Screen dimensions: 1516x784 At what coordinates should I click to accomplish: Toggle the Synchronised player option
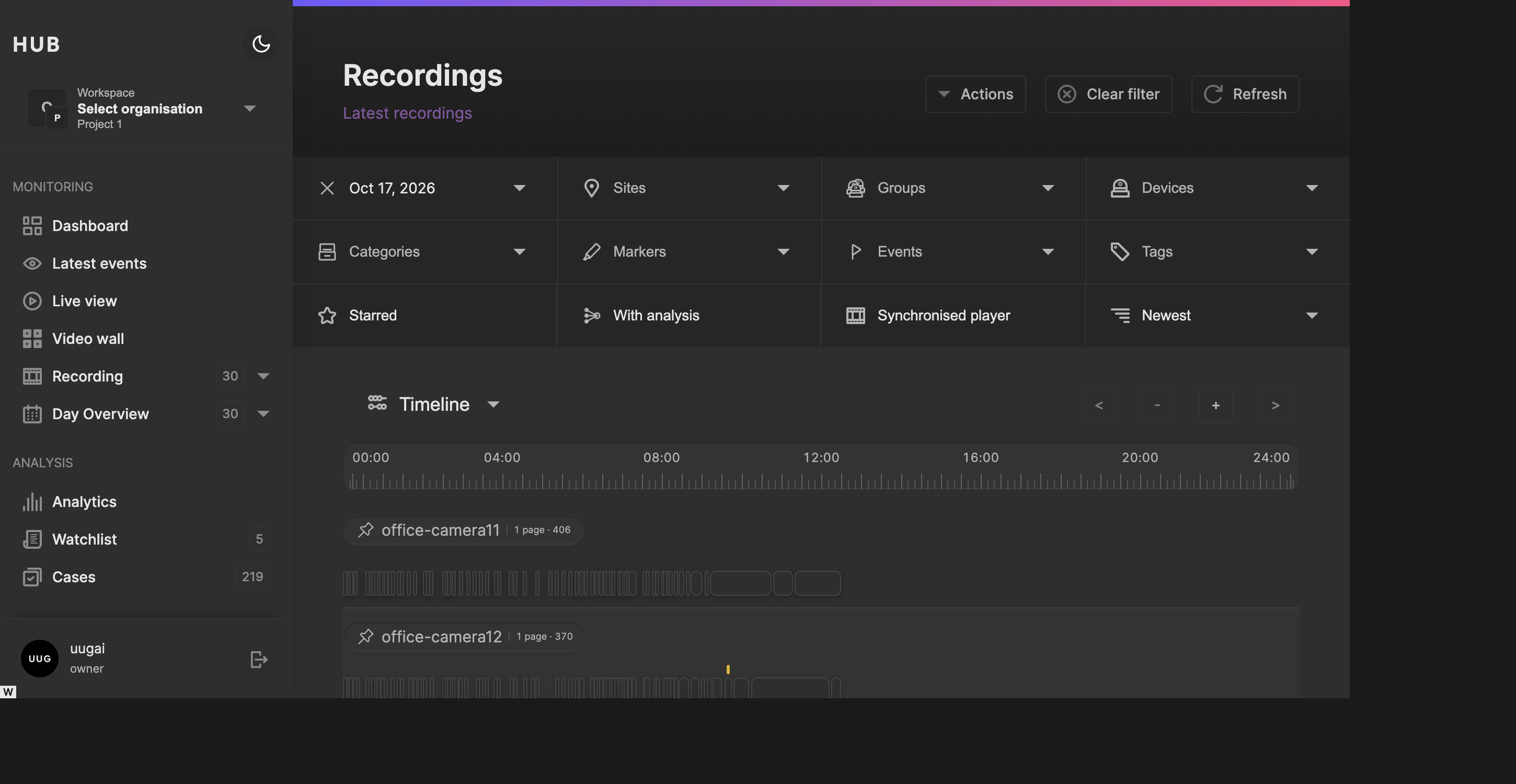point(953,316)
